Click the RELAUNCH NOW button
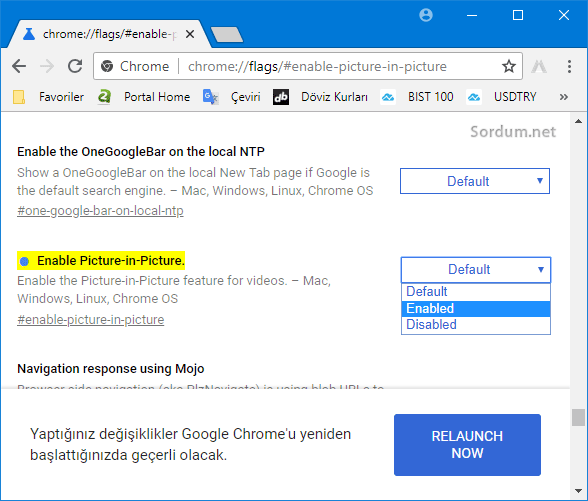Image resolution: width=588 pixels, height=501 pixels. 467,445
